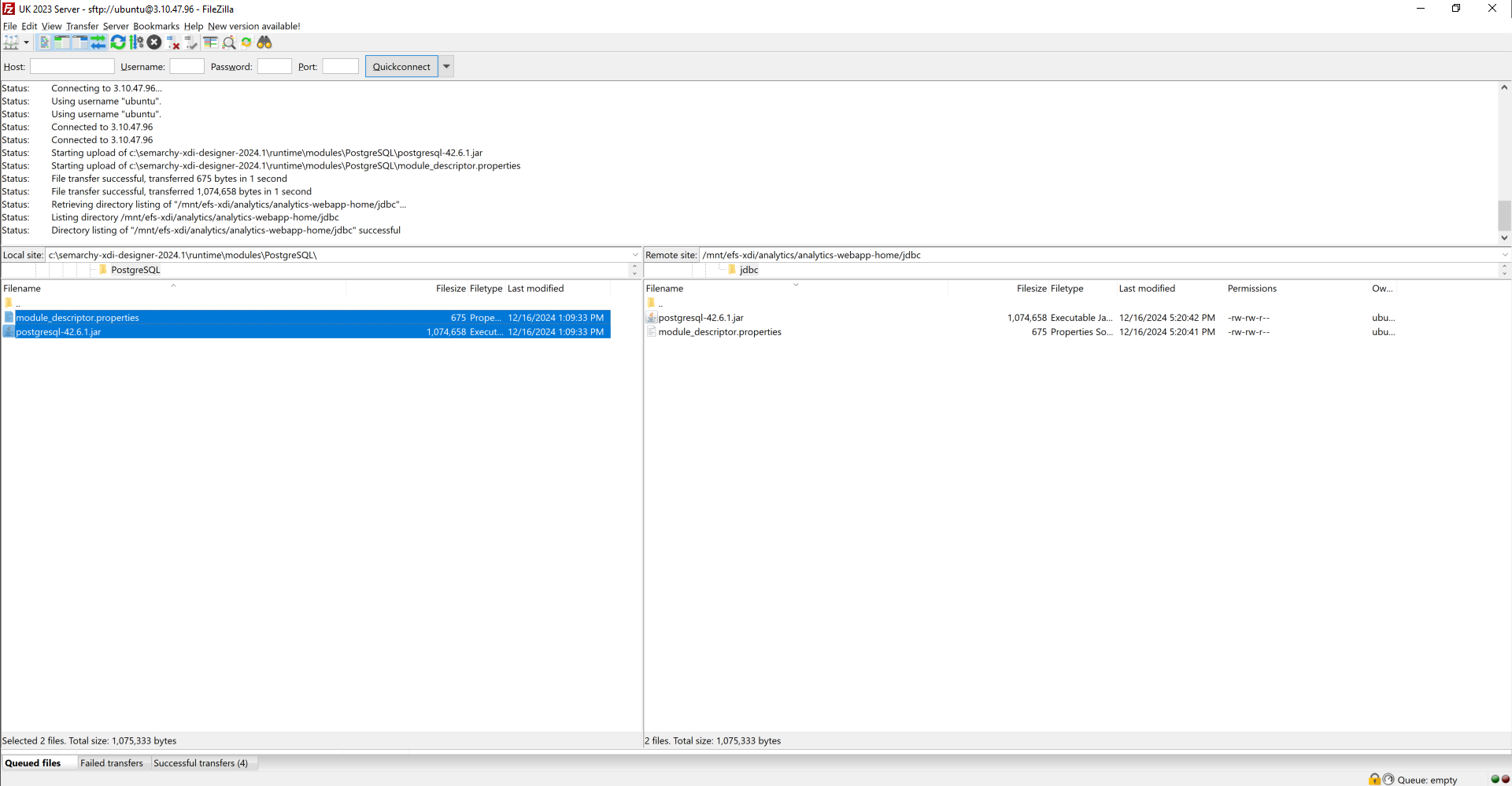Refresh the file and folder lists

pyautogui.click(x=118, y=42)
